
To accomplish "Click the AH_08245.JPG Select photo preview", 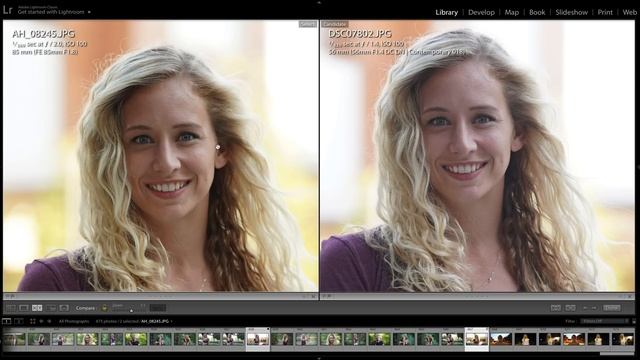I will tap(160, 156).
